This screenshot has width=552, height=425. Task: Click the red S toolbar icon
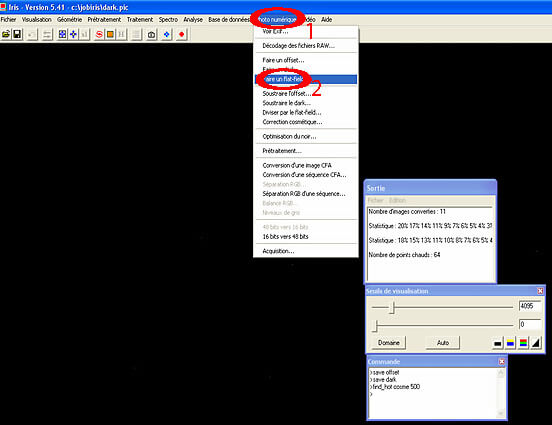point(99,35)
